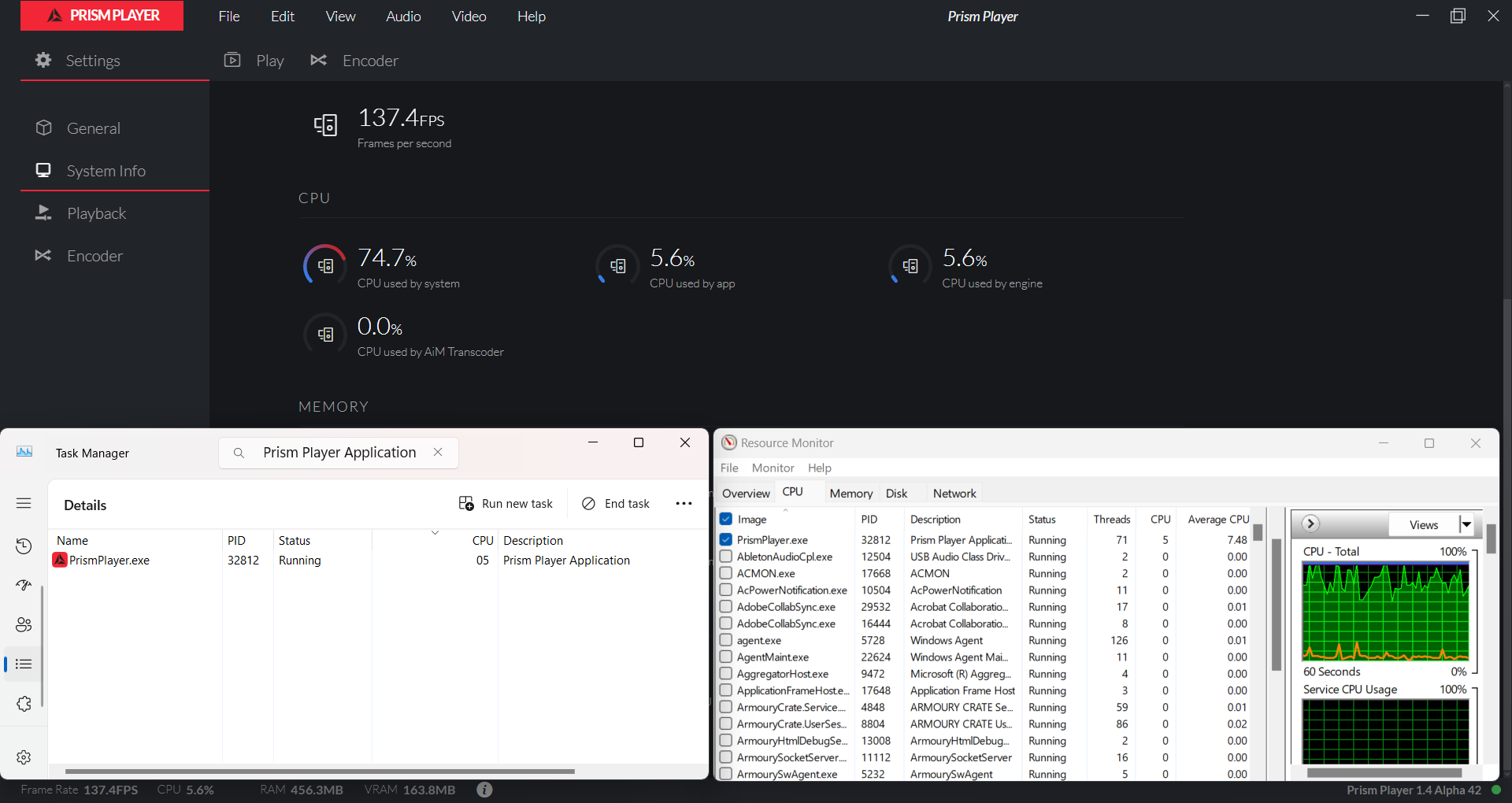The image size is (1512, 803).
Task: Select the System Info monitor icon
Action: point(43,170)
